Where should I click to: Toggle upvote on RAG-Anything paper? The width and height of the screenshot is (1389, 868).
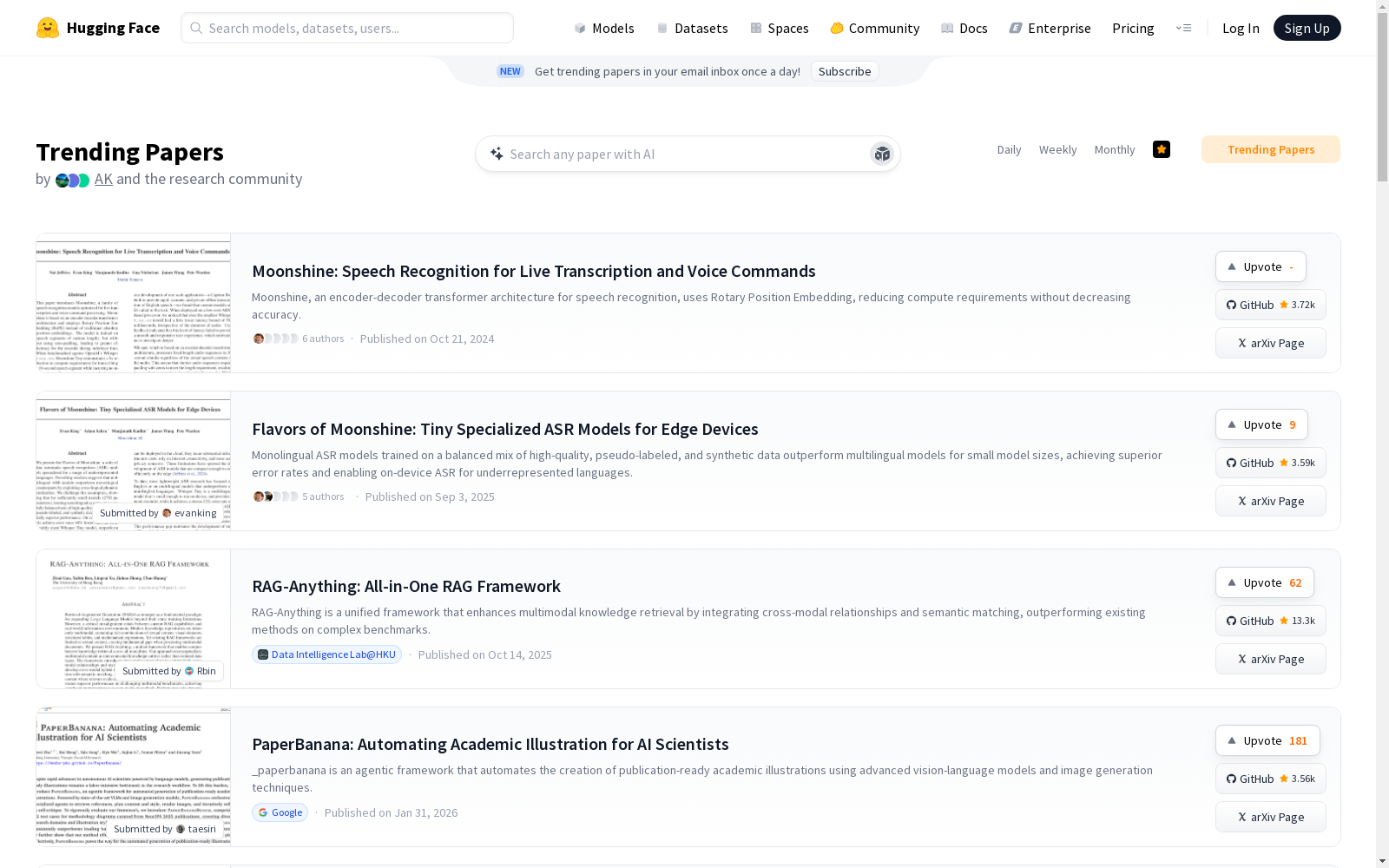[1264, 582]
